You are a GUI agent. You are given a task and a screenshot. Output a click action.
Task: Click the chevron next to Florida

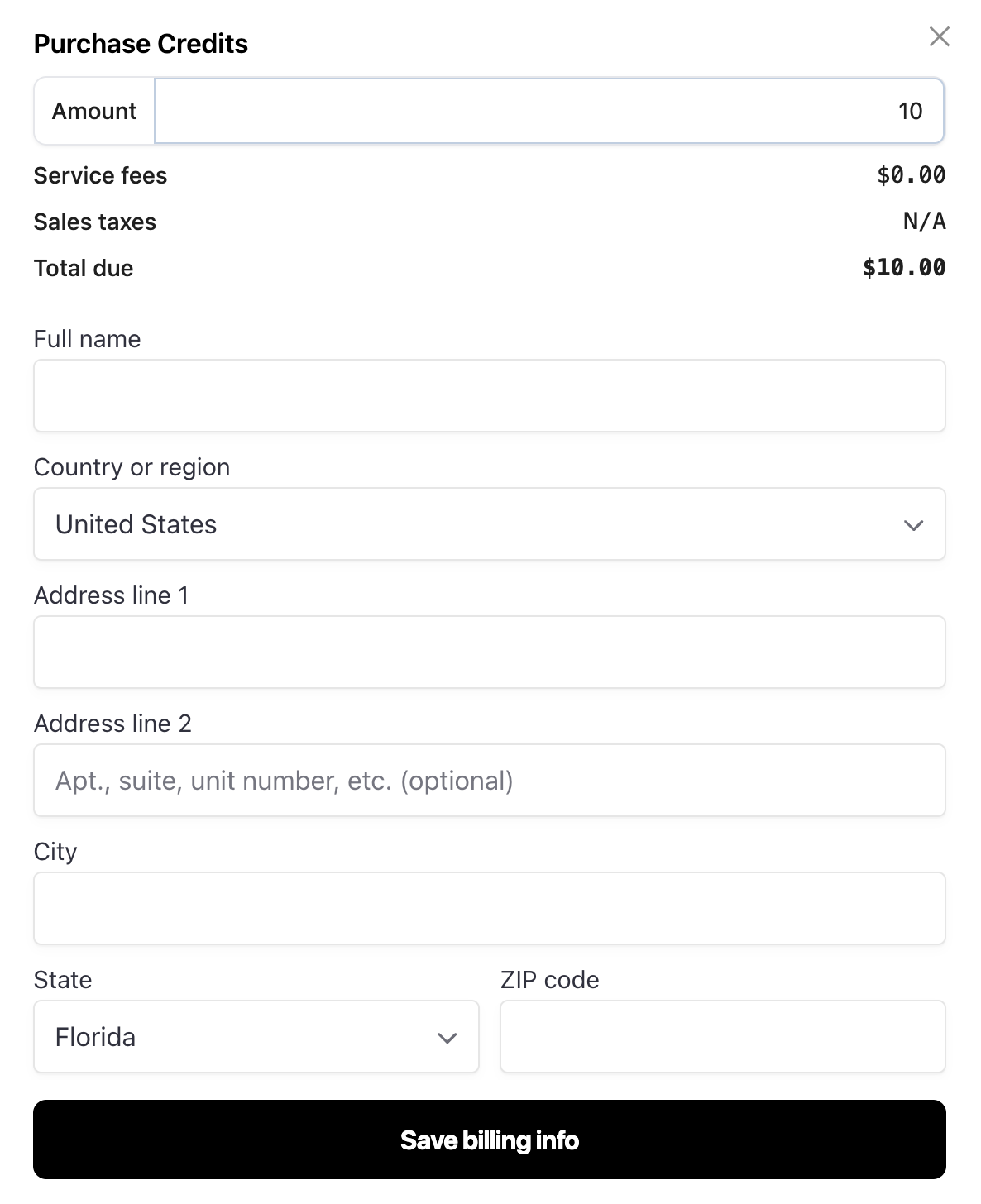(447, 1037)
